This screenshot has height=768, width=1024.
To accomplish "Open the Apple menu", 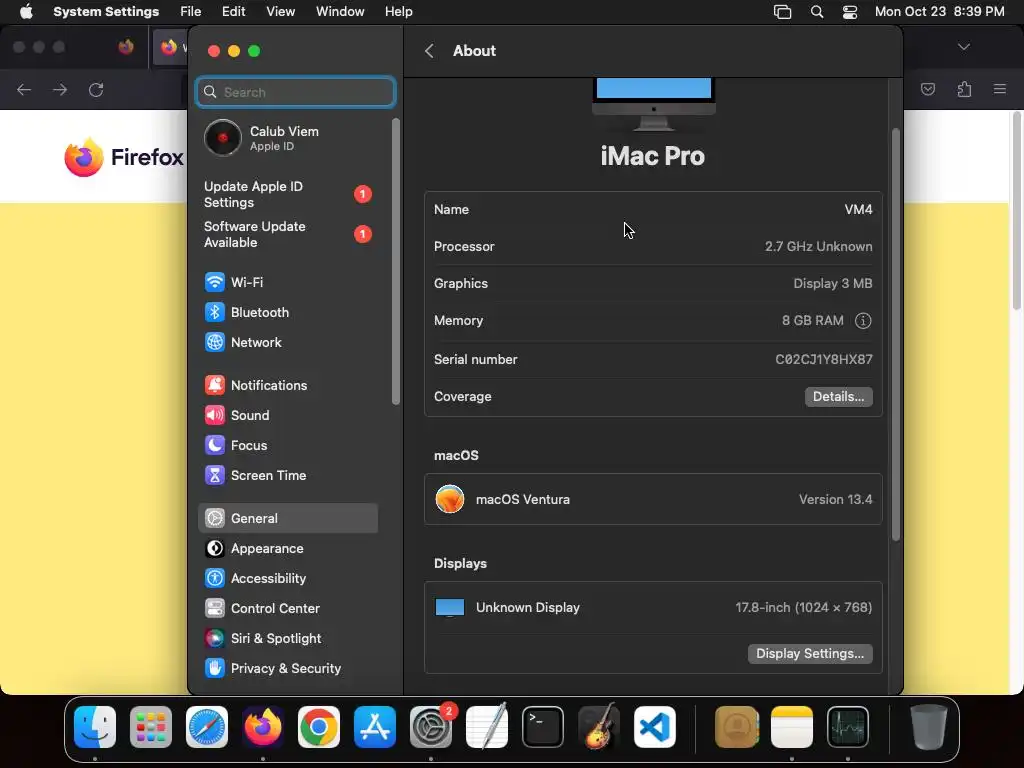I will pyautogui.click(x=26, y=12).
